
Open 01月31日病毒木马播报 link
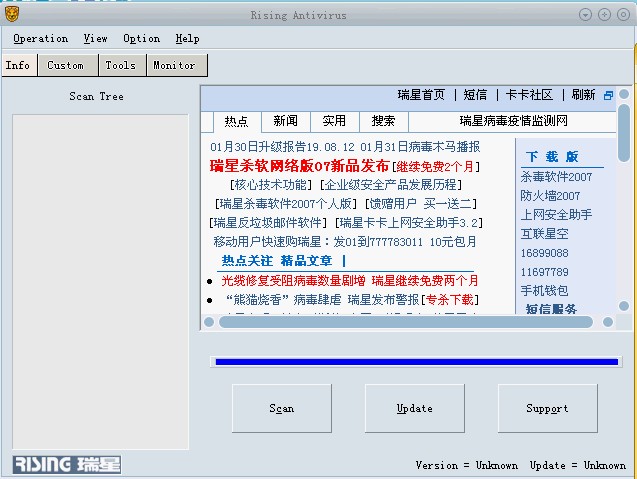(x=420, y=147)
